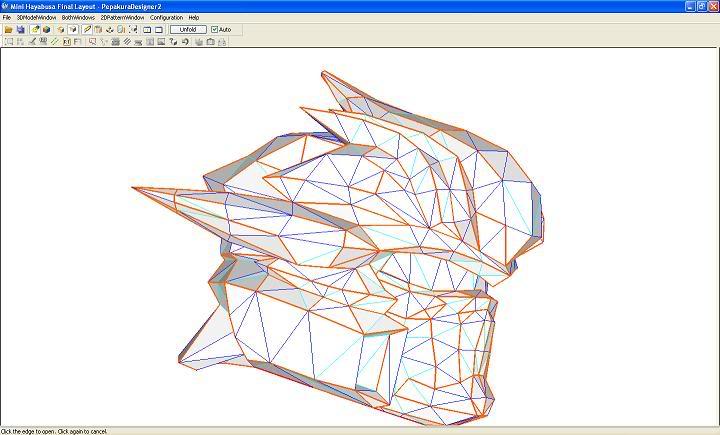Image resolution: width=720 pixels, height=435 pixels.
Task: Click the white cube with arrow icon
Action: click(x=73, y=29)
